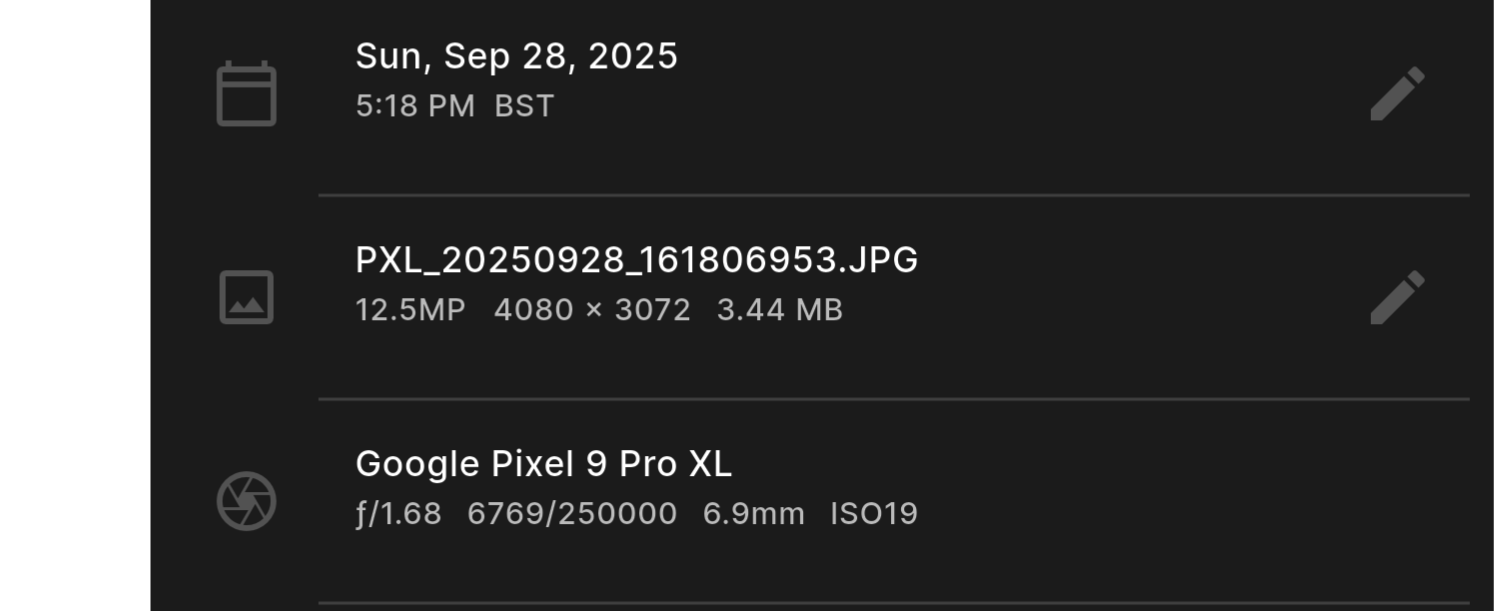The width and height of the screenshot is (1494, 611).
Task: Click the divider line below the filename row
Action: [x=893, y=399]
